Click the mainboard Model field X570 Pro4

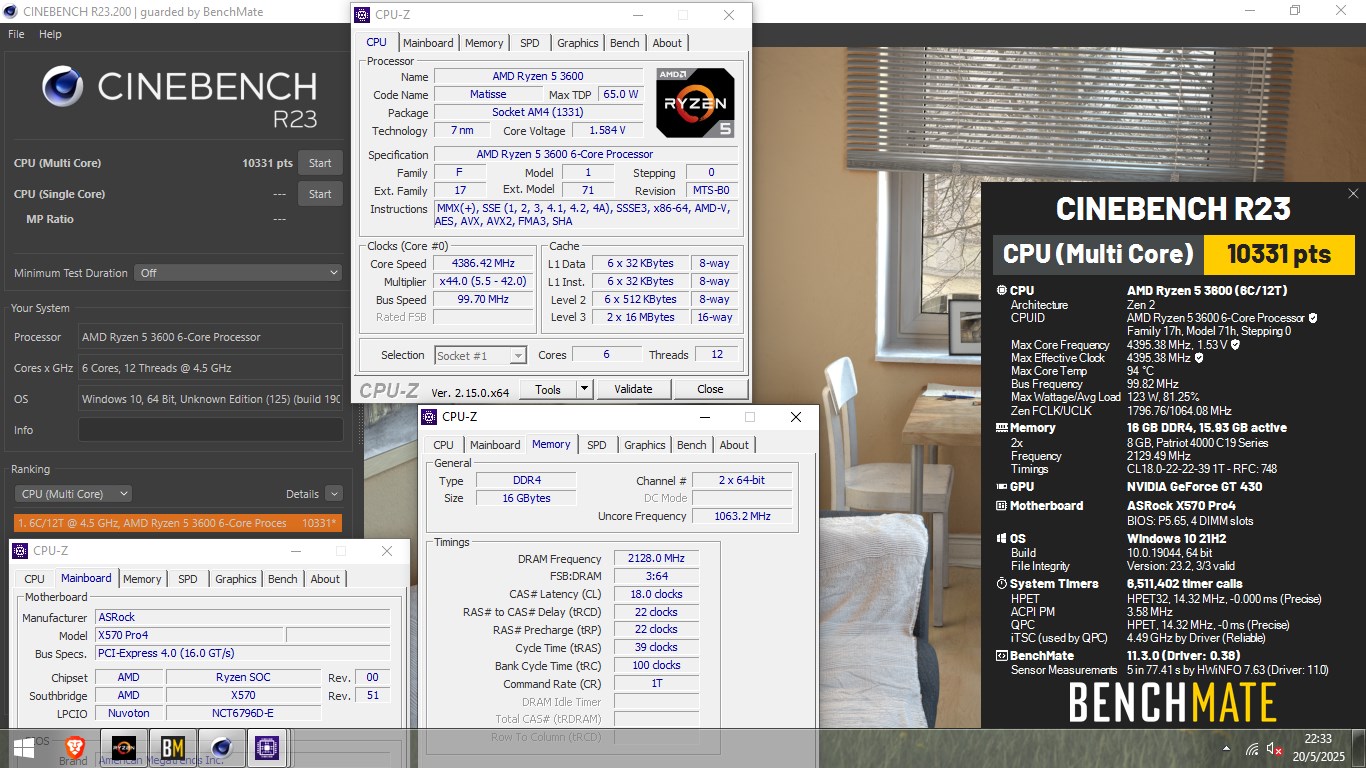pyautogui.click(x=189, y=636)
